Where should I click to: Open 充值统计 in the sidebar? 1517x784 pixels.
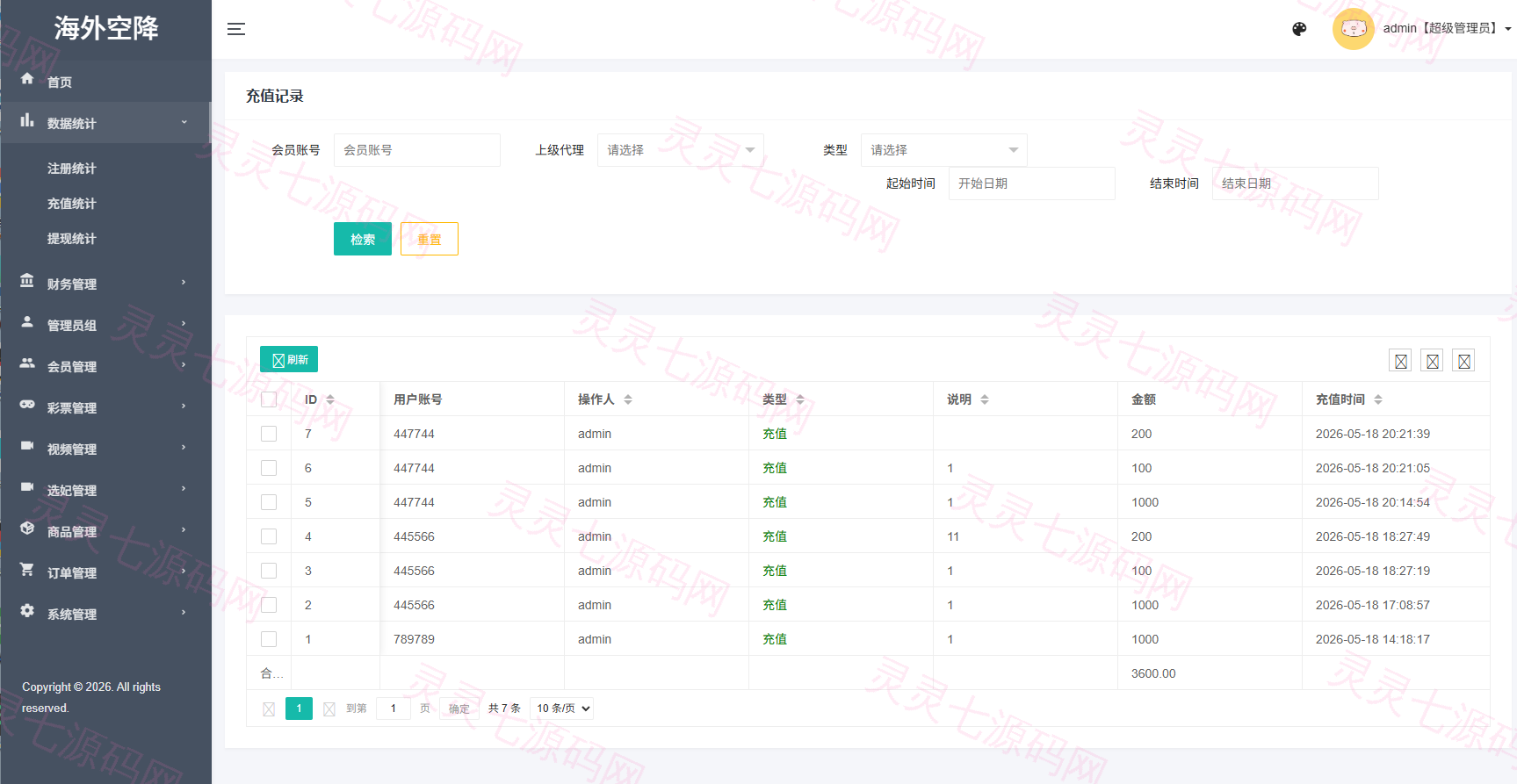[72, 204]
